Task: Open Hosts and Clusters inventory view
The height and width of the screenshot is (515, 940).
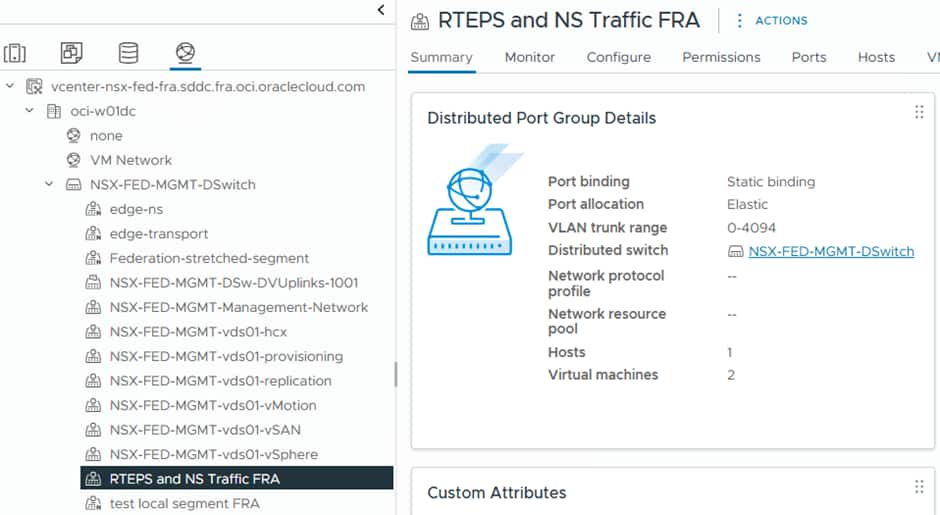Action: coord(14,53)
